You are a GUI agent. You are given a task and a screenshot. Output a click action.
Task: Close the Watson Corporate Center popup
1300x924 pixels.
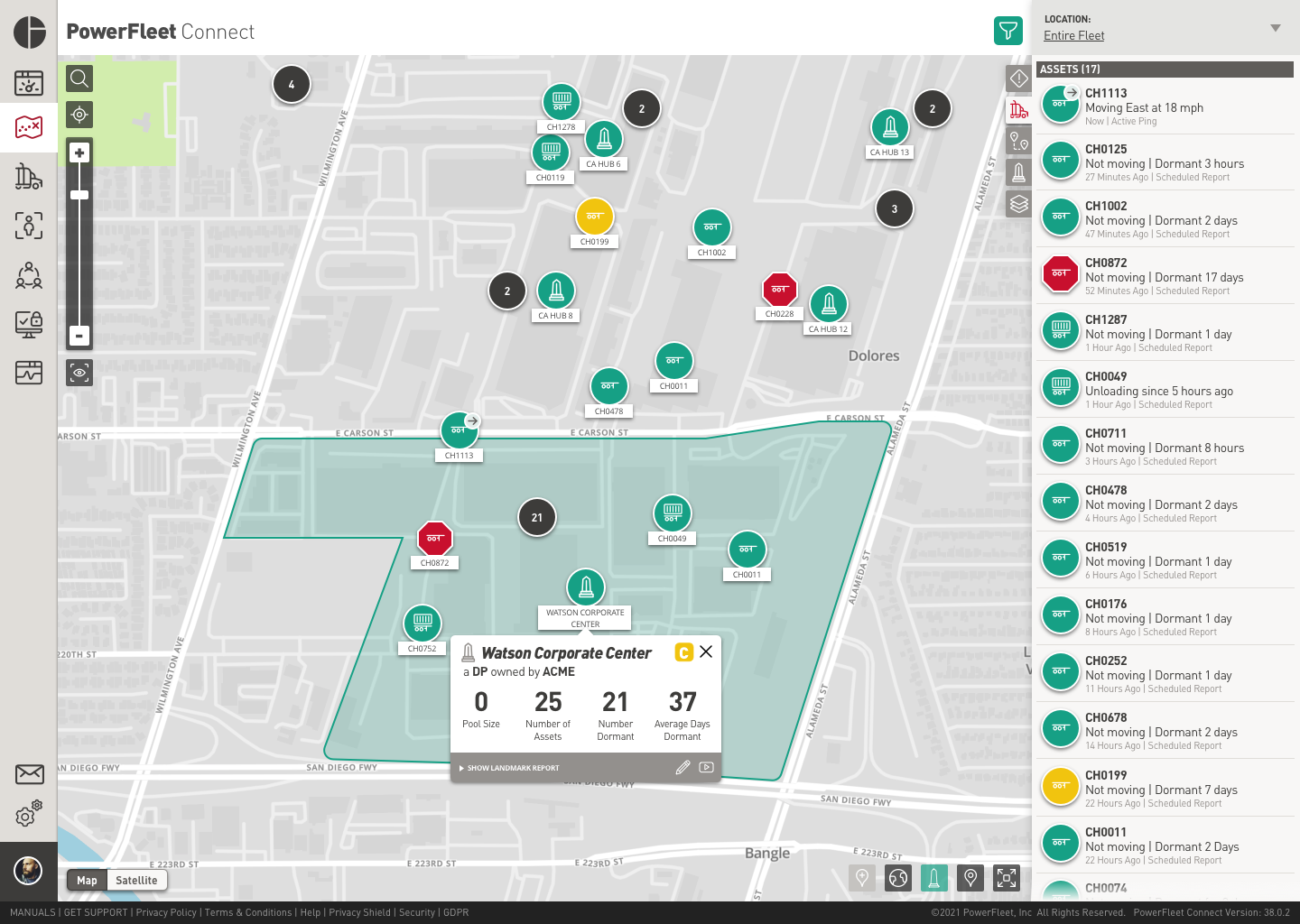pos(706,651)
